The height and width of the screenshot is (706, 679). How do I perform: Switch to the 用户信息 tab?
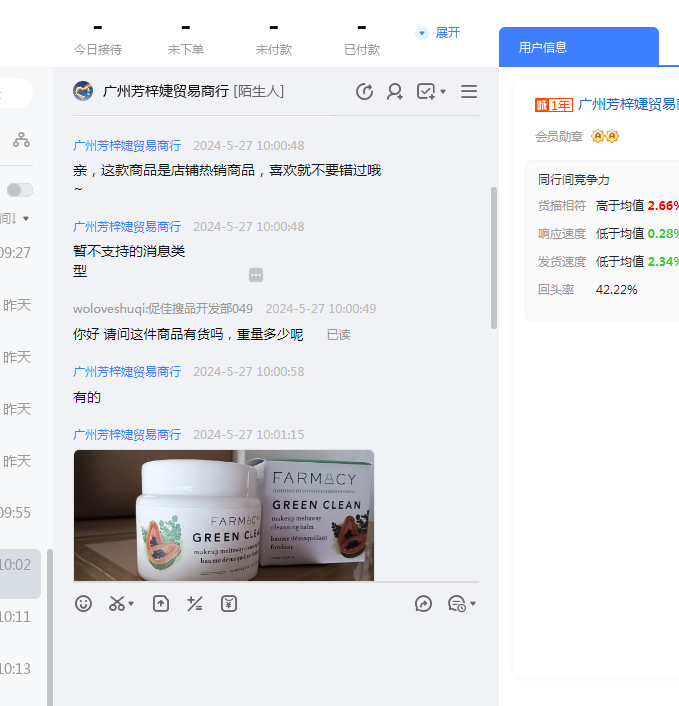click(543, 47)
